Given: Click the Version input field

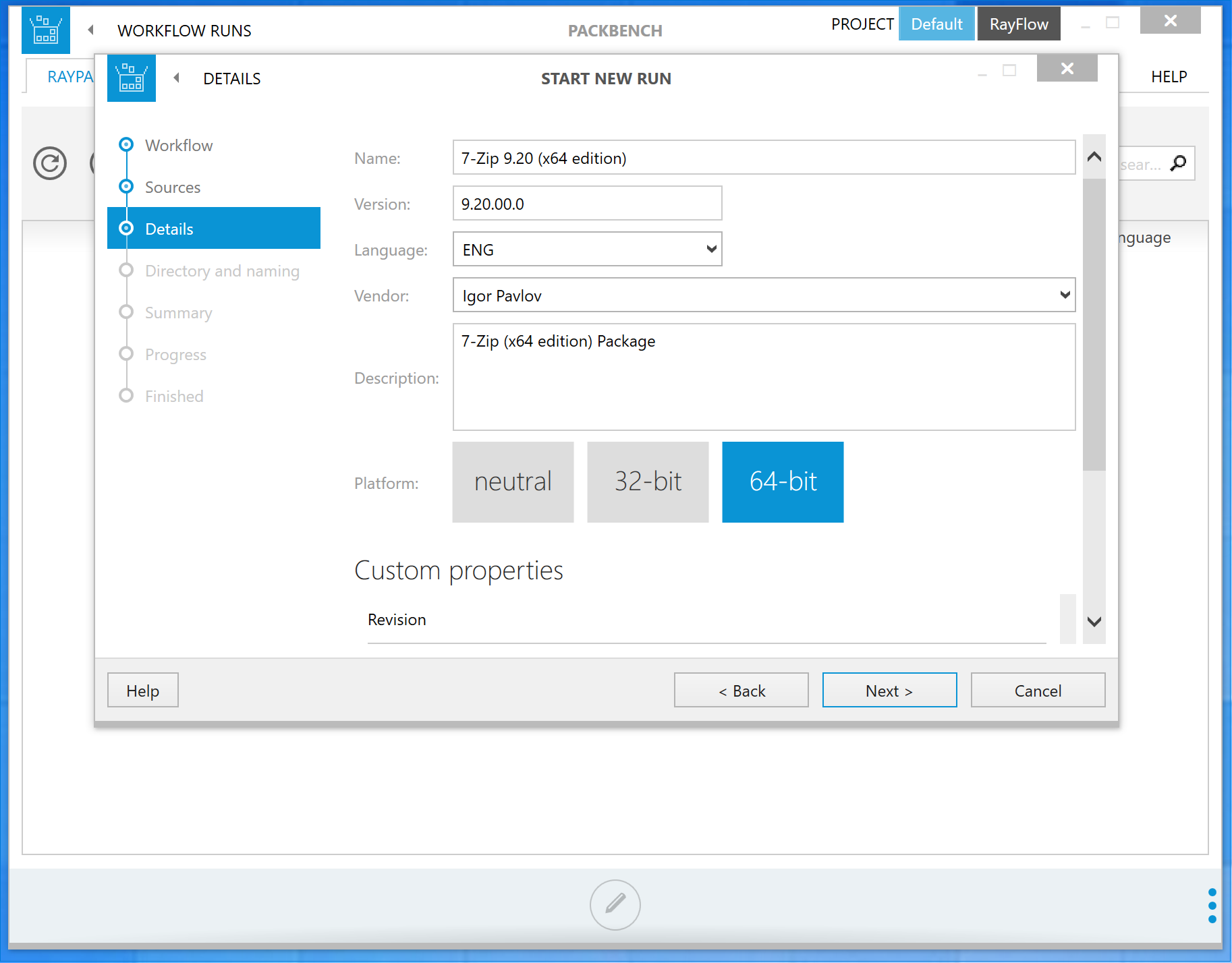Looking at the screenshot, I should coord(587,203).
